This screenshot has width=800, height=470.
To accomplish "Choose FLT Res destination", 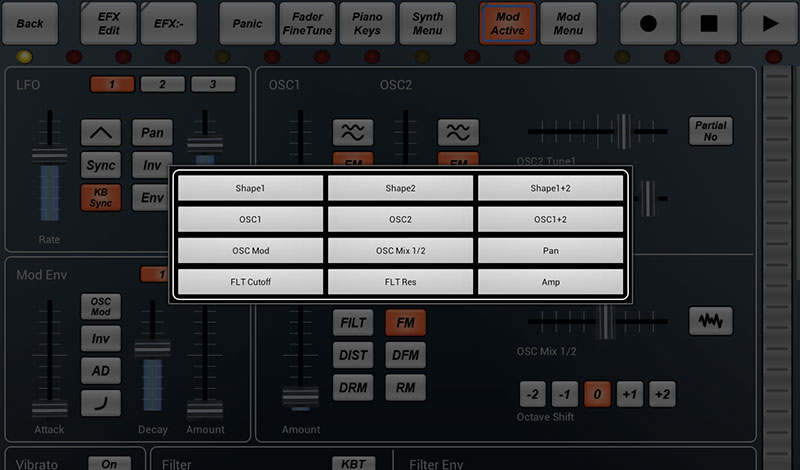I will pyautogui.click(x=401, y=282).
